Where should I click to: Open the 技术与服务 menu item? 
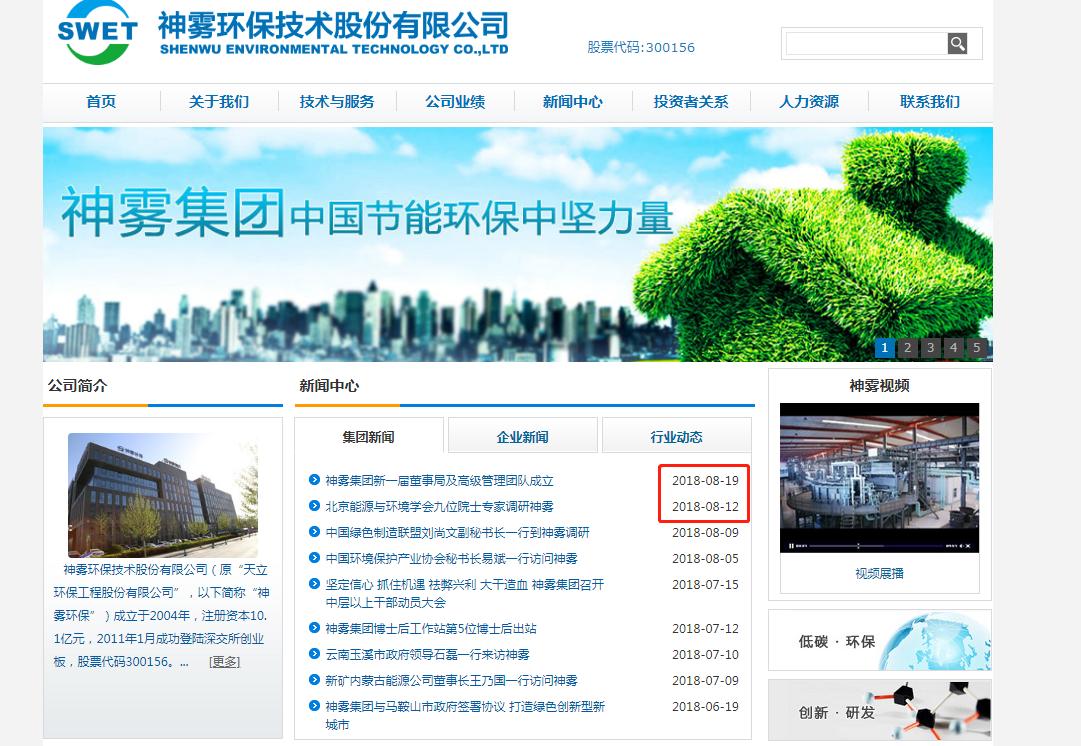pos(337,102)
